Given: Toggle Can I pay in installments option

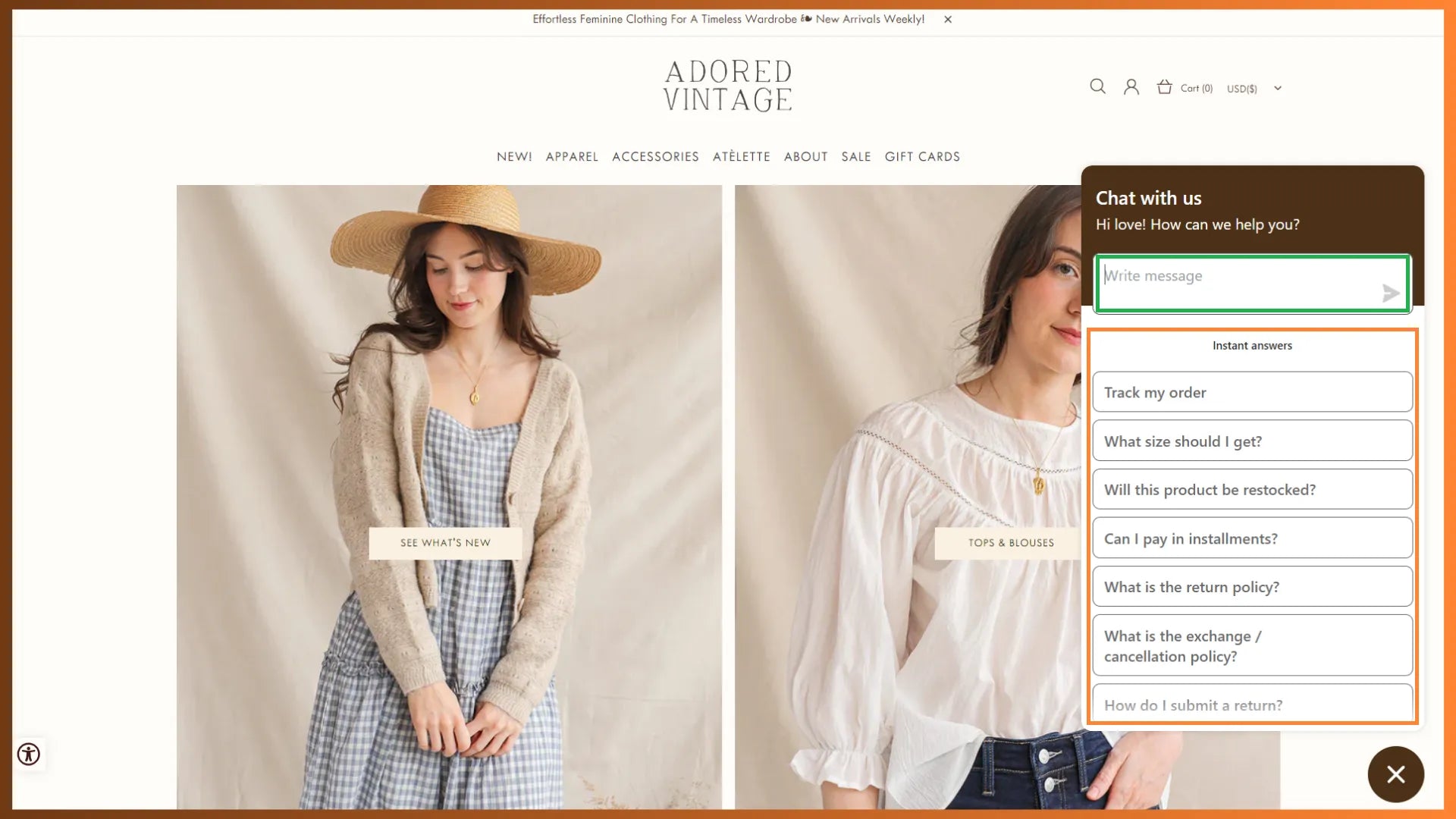Looking at the screenshot, I should click(x=1253, y=537).
